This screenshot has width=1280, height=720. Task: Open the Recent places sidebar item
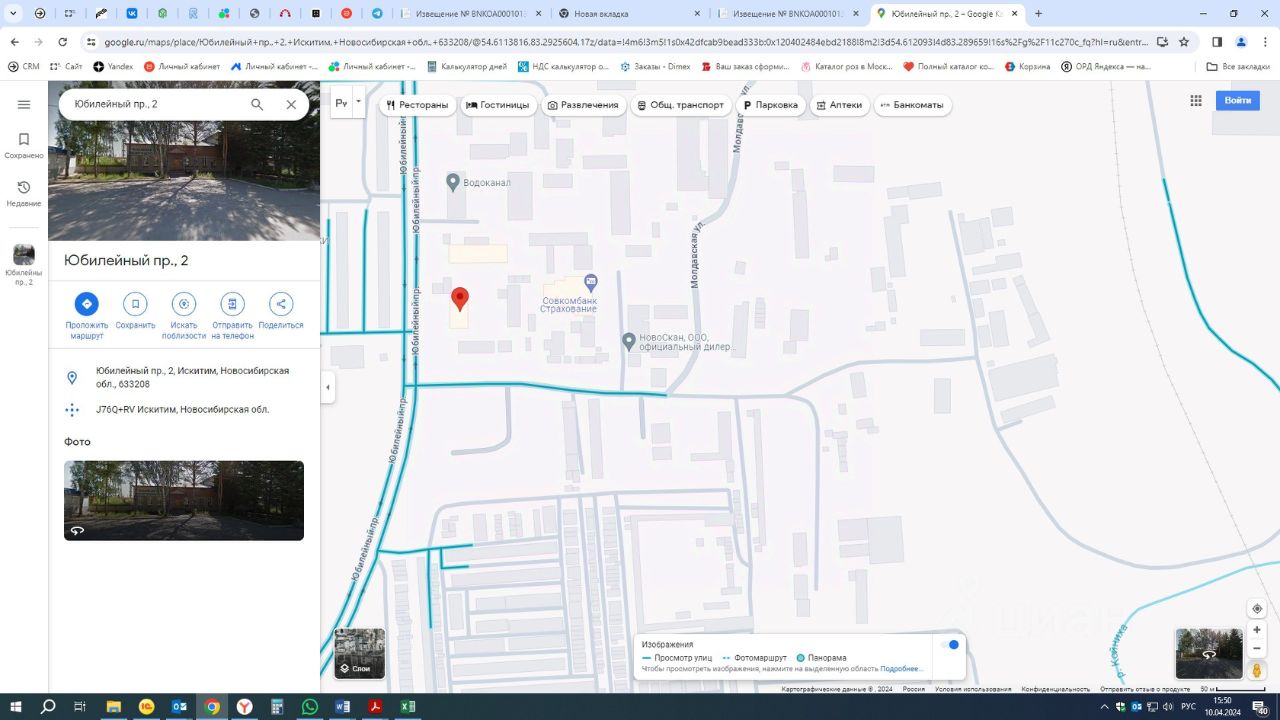(24, 194)
